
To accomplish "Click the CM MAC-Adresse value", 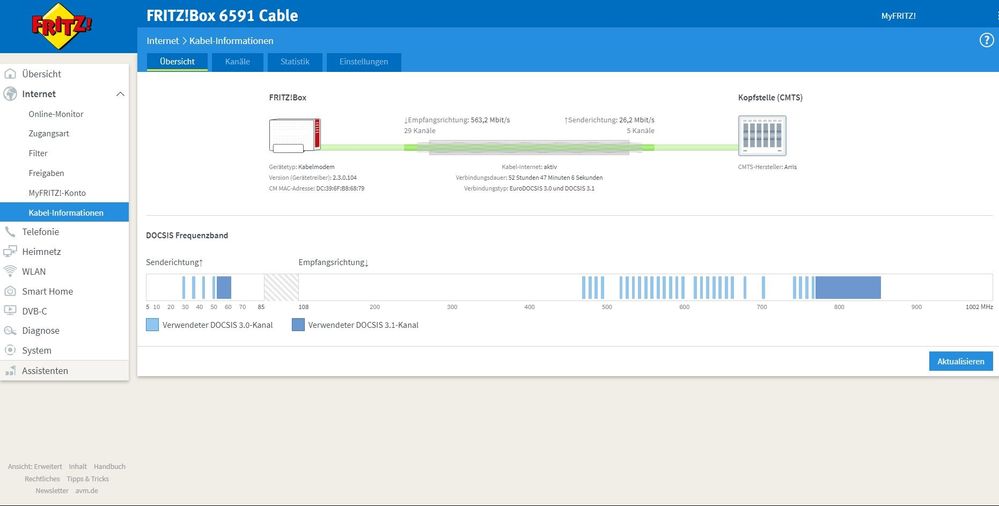I will click(x=340, y=189).
